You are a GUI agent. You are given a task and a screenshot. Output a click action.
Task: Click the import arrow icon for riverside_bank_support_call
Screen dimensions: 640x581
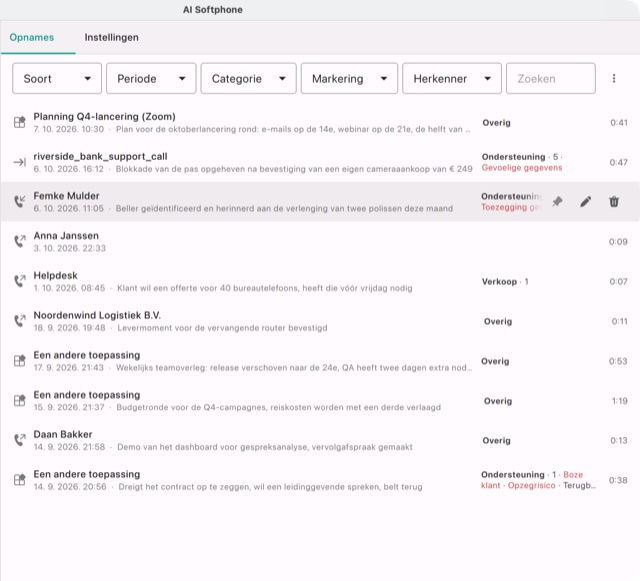pos(20,162)
